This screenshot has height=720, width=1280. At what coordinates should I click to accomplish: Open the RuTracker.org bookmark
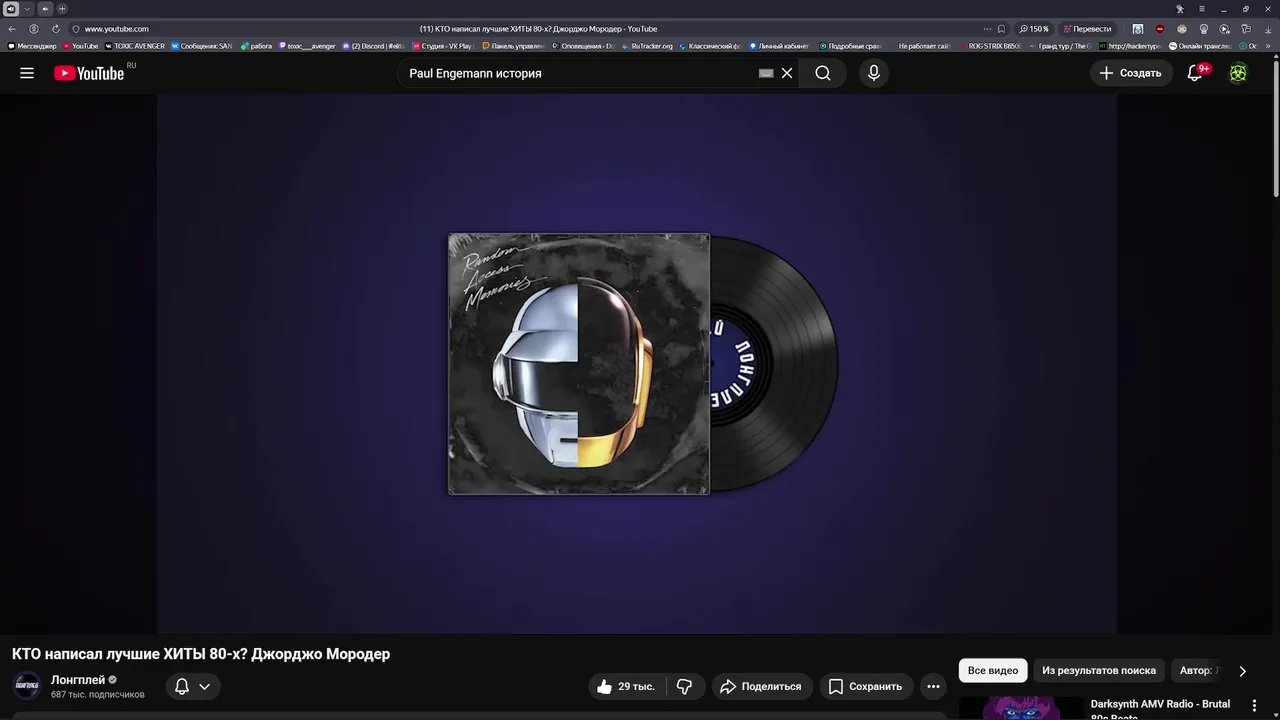648,46
